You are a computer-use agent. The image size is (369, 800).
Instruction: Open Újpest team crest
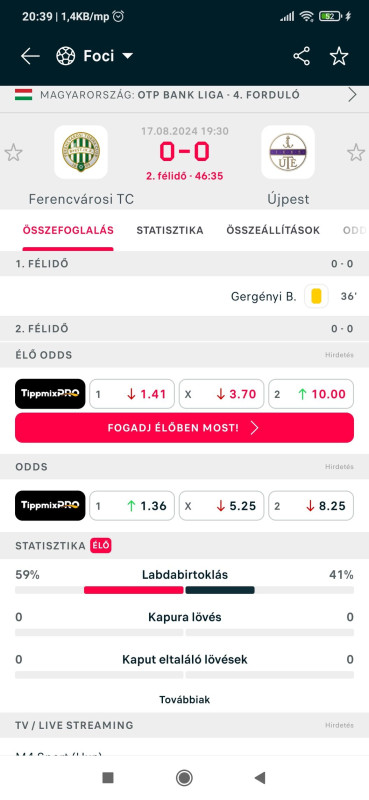tap(288, 152)
